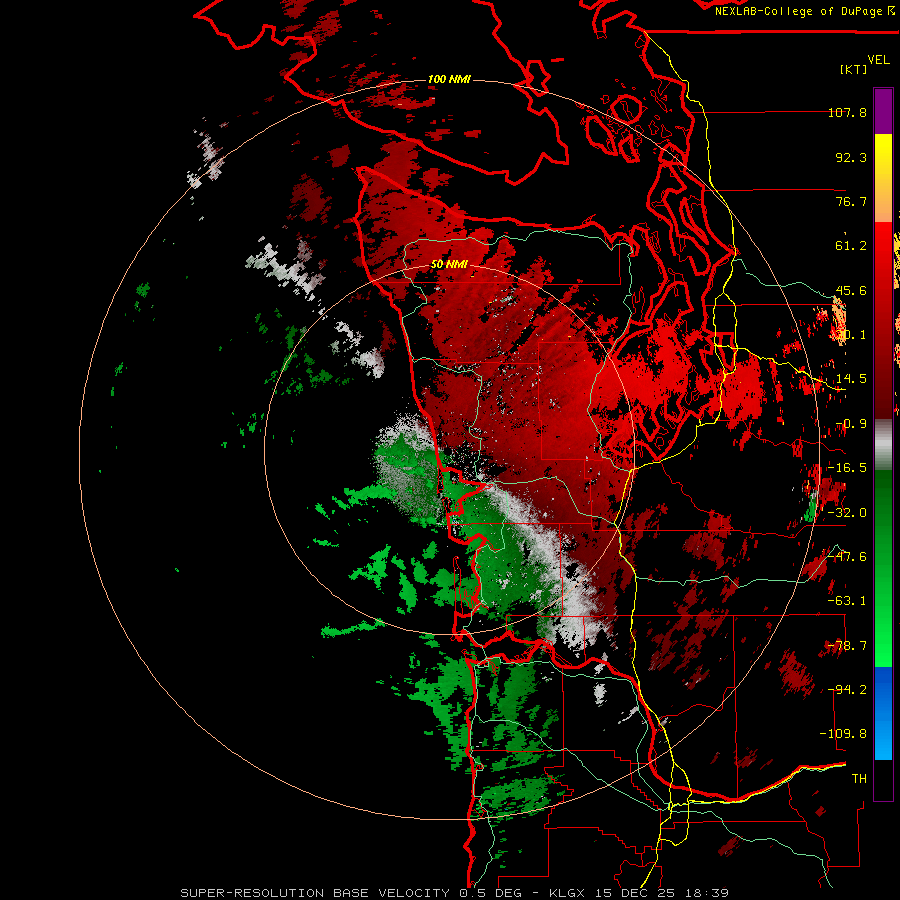The width and height of the screenshot is (900, 900).
Task: Select the -109.8 value on velocity scale
Action: pos(844,734)
